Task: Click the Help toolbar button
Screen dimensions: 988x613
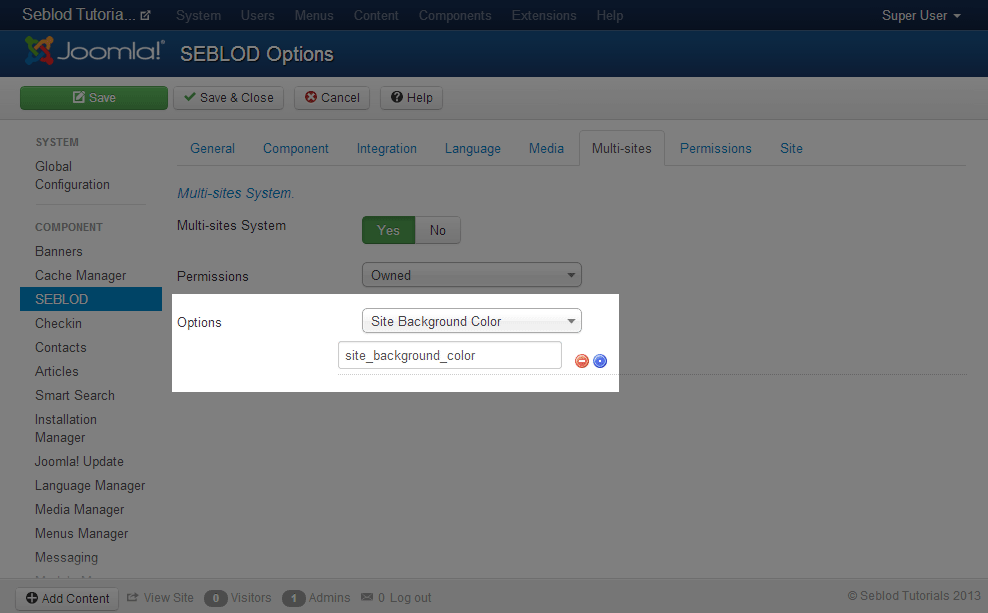Action: [x=411, y=98]
